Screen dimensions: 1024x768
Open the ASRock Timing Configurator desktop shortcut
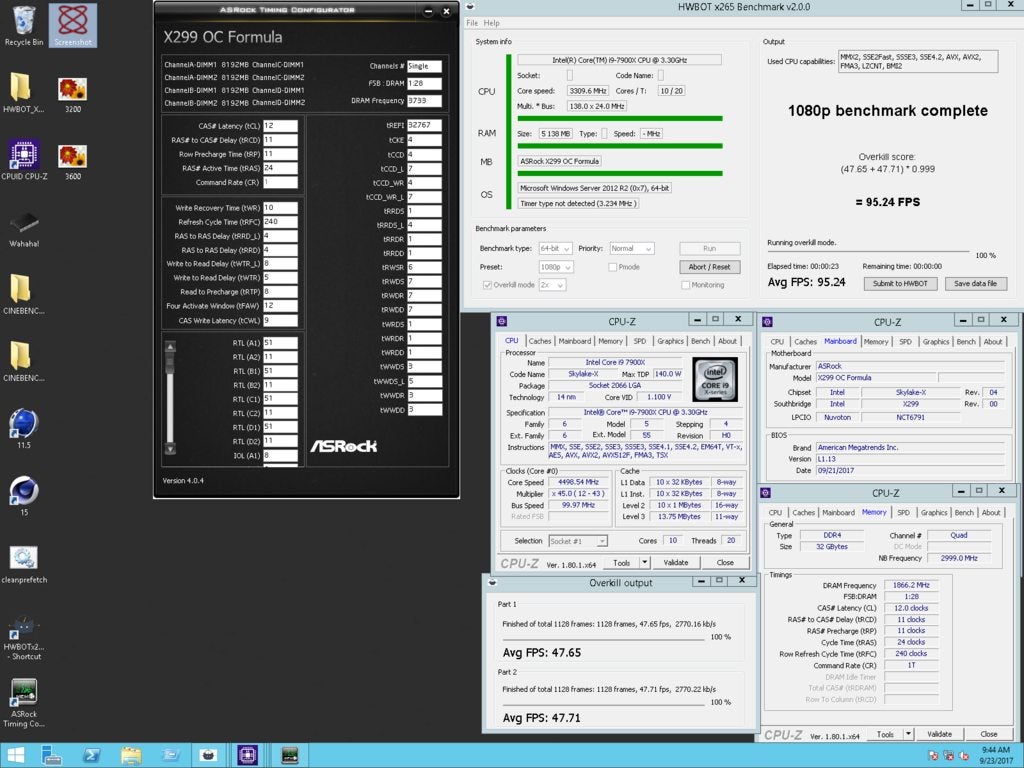[x=23, y=692]
